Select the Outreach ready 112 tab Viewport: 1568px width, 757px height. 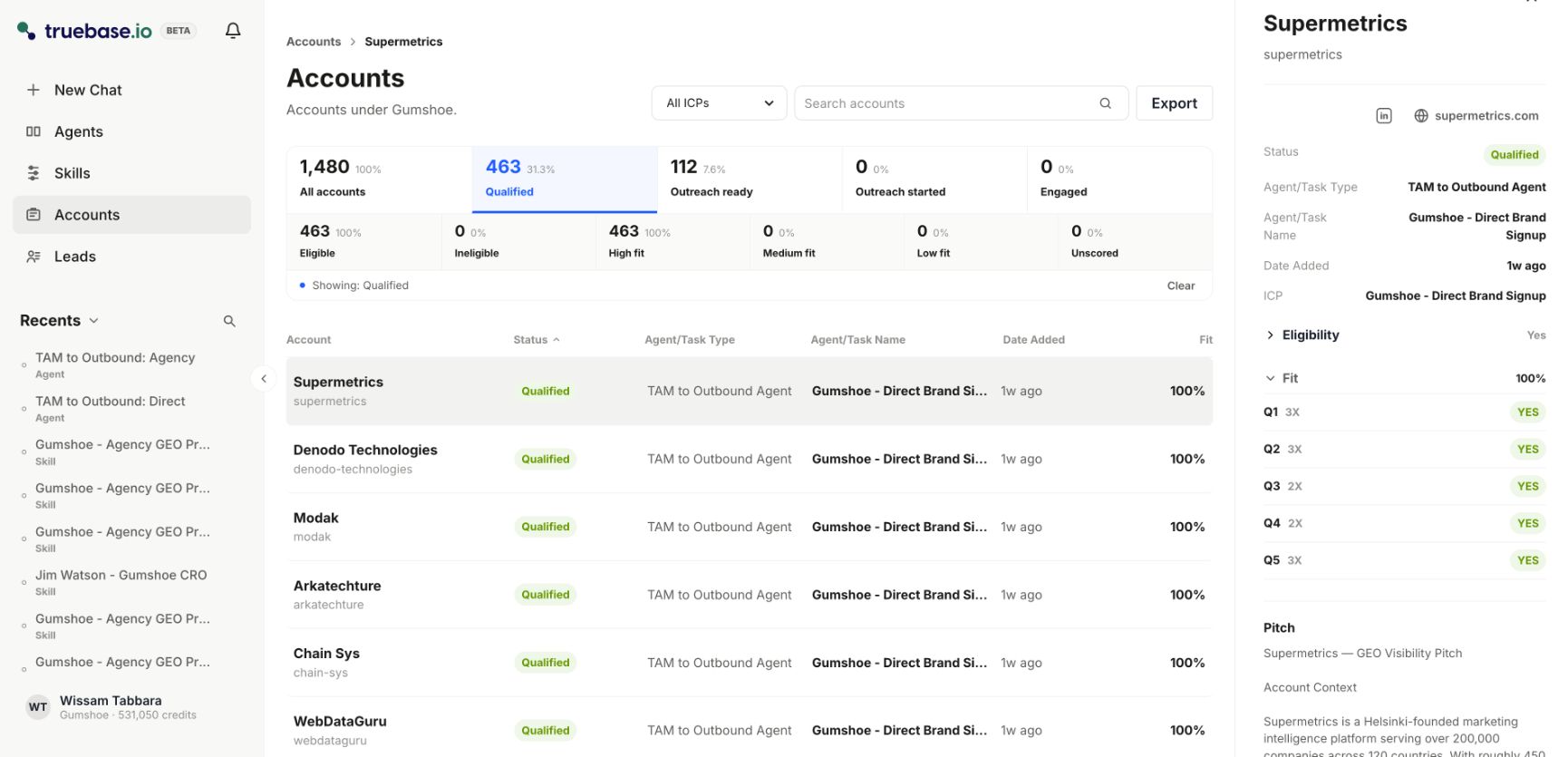click(x=750, y=179)
